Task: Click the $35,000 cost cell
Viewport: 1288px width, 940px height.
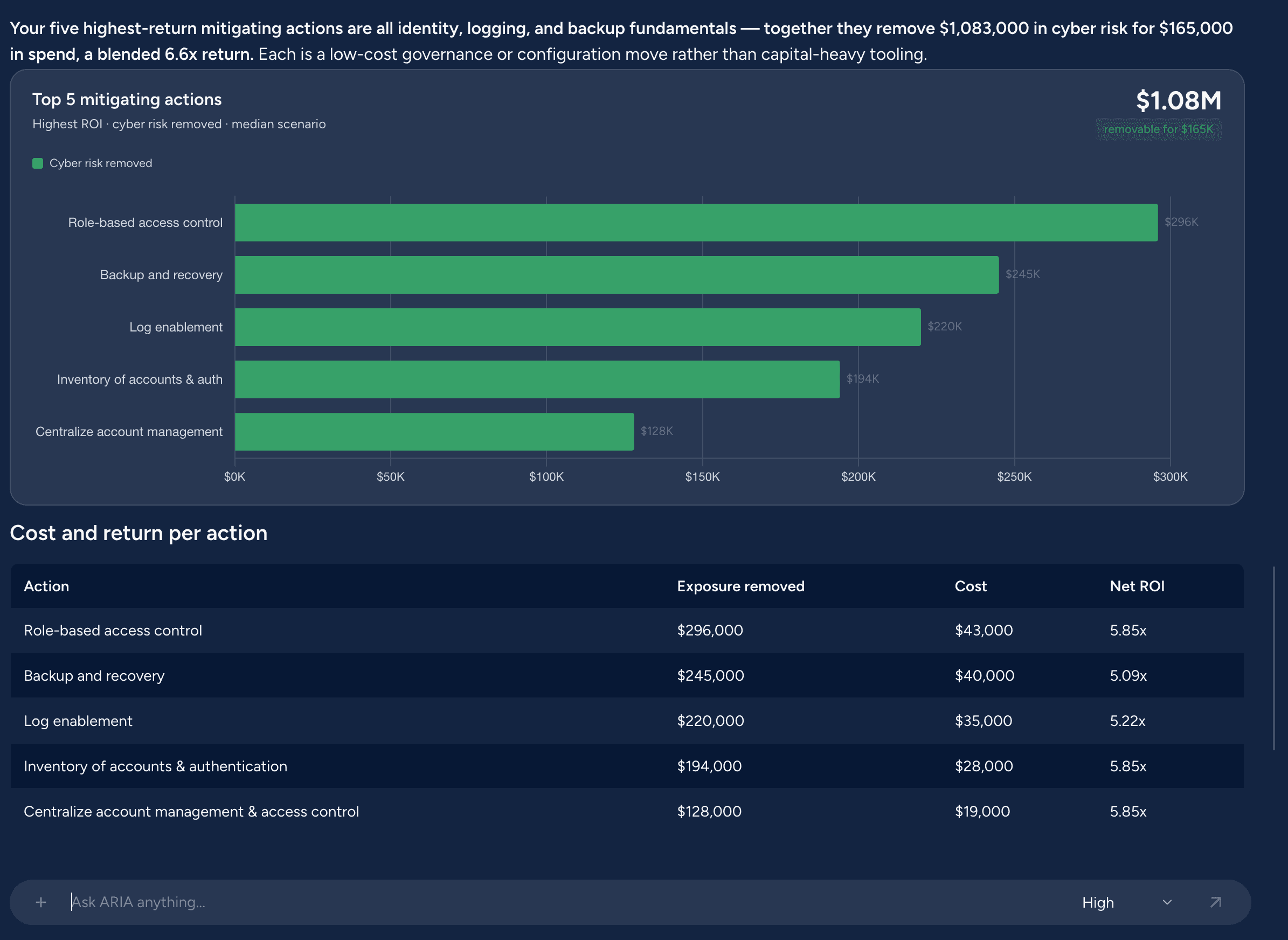Action: click(984, 721)
